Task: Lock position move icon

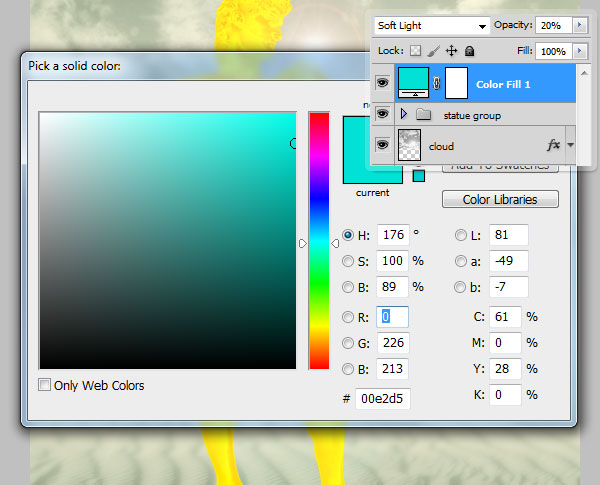Action: tap(452, 51)
